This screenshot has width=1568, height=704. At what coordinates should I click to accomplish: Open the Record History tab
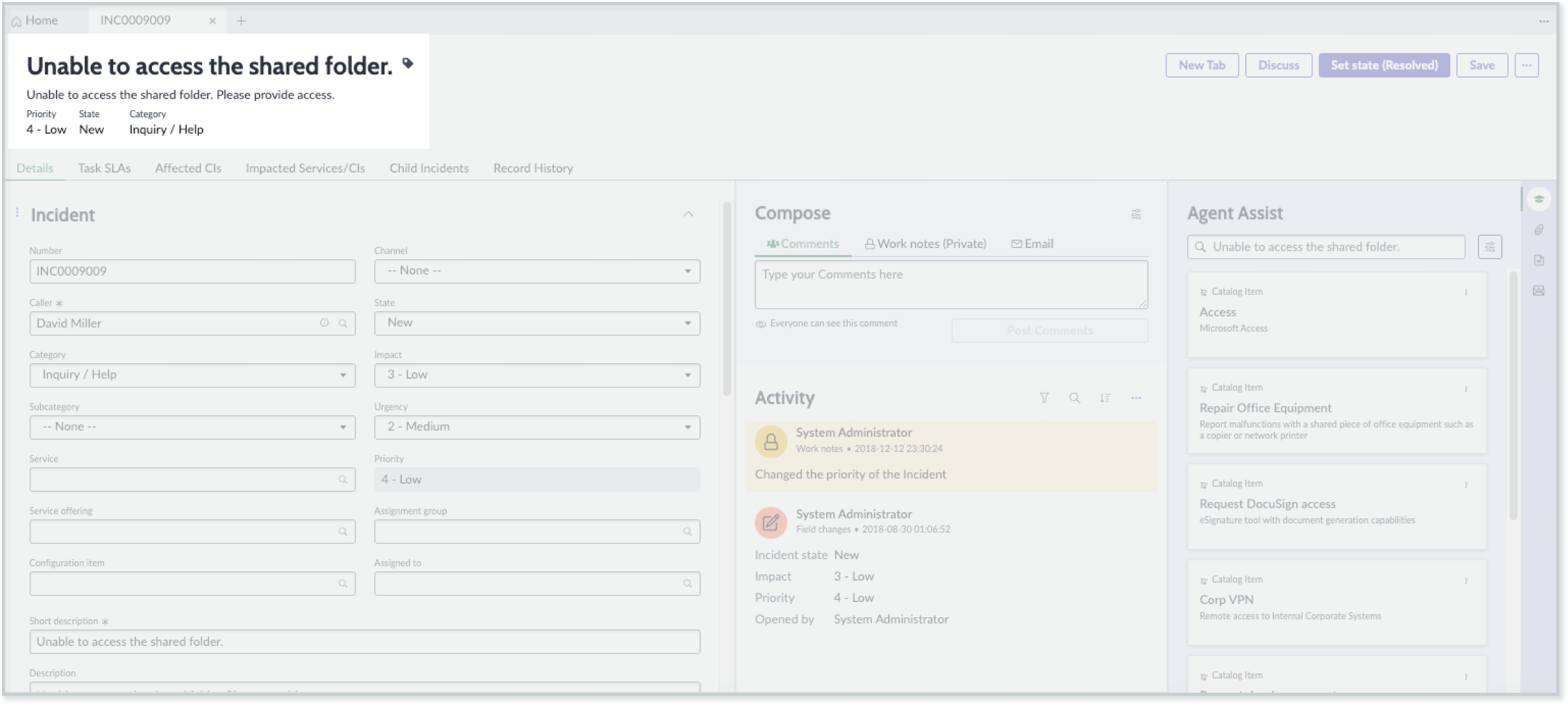pos(533,168)
